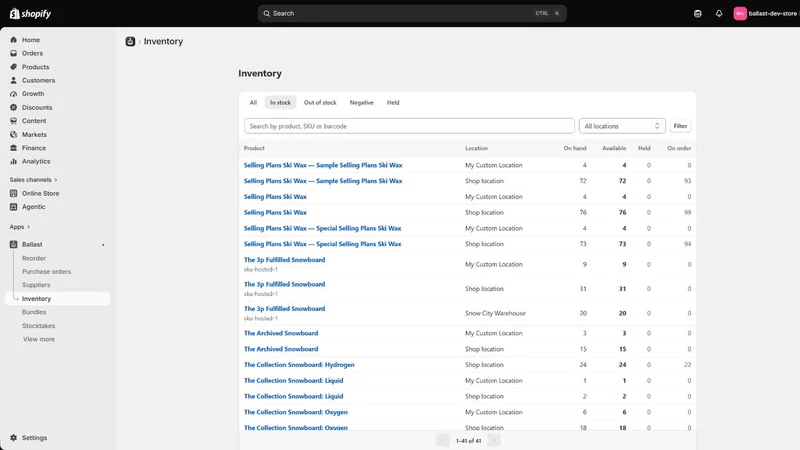Click the Agentic icon
This screenshot has height=450, width=800.
[x=14, y=207]
